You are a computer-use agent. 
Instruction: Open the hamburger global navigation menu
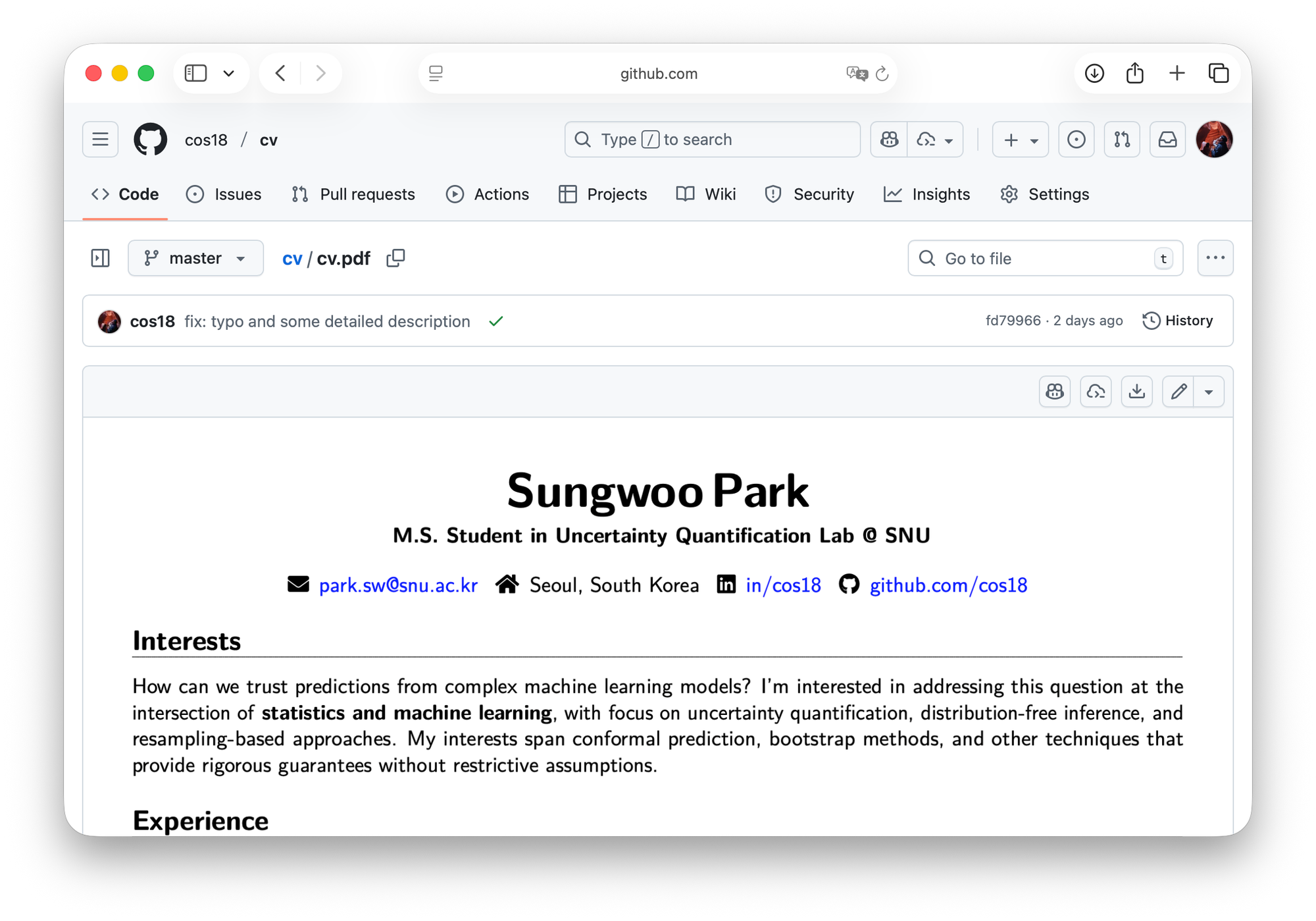coord(100,140)
